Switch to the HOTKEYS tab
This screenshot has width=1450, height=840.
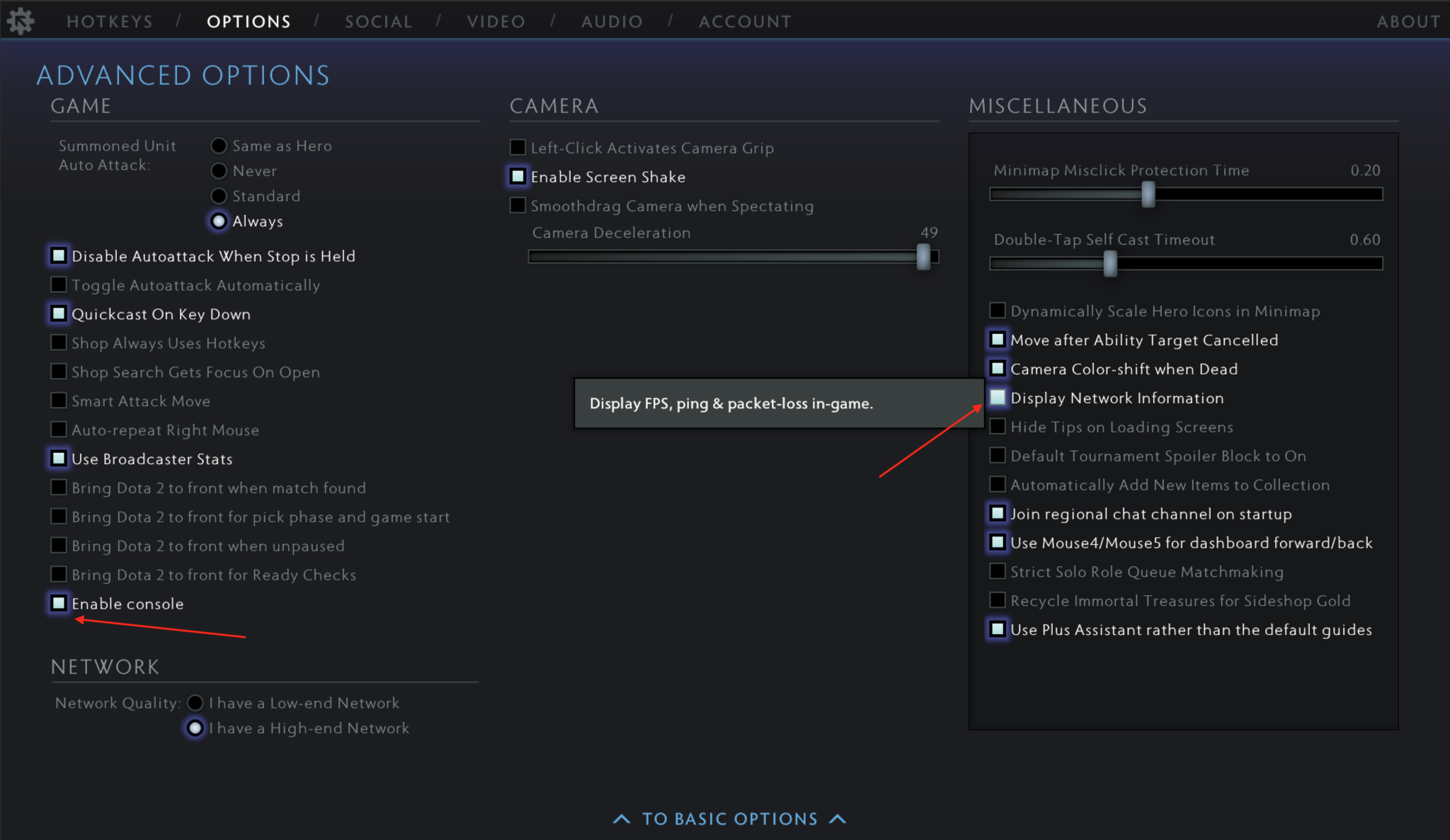tap(110, 21)
